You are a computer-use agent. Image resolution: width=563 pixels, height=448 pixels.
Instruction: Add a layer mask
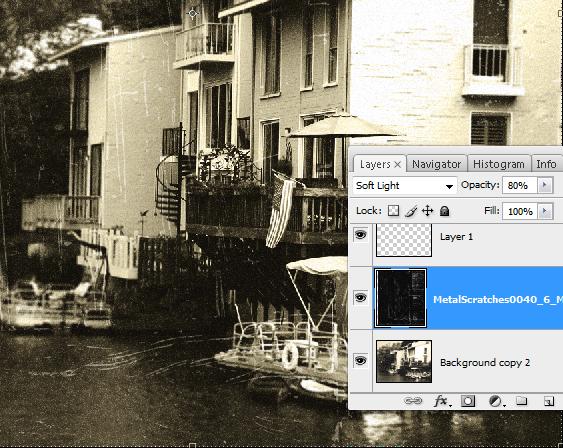[x=467, y=401]
